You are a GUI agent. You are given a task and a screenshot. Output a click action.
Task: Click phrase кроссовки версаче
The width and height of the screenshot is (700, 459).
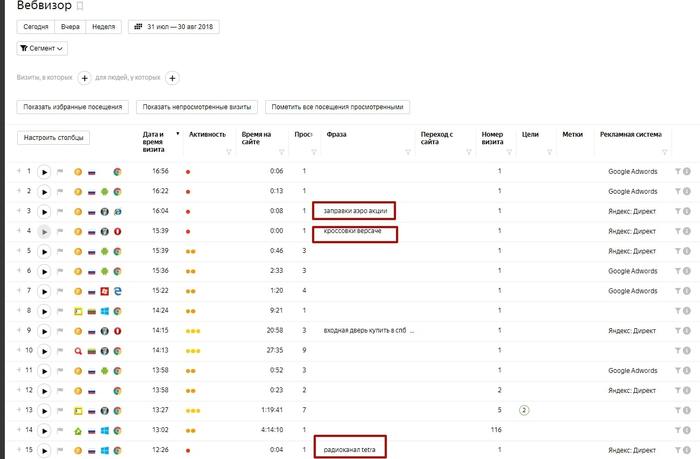point(353,231)
